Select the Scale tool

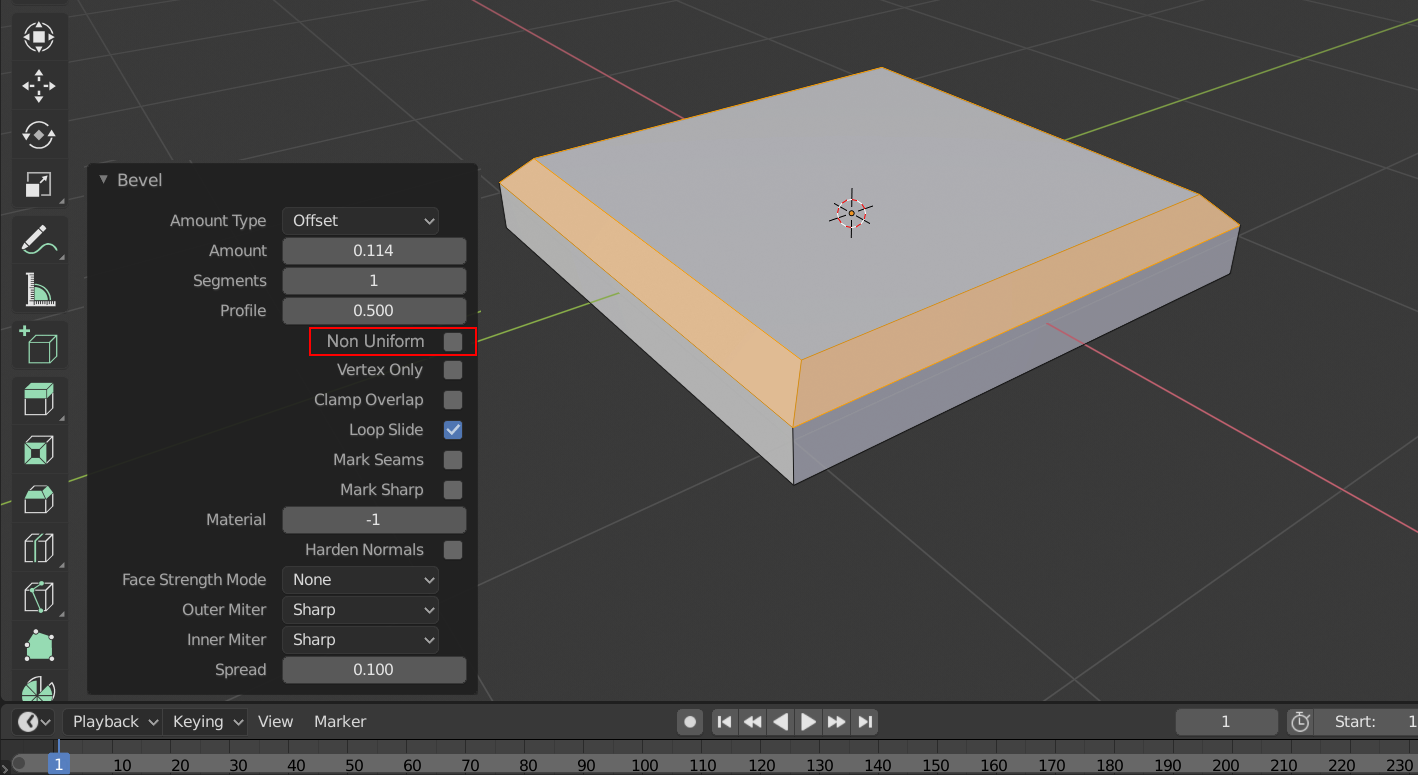coord(39,183)
